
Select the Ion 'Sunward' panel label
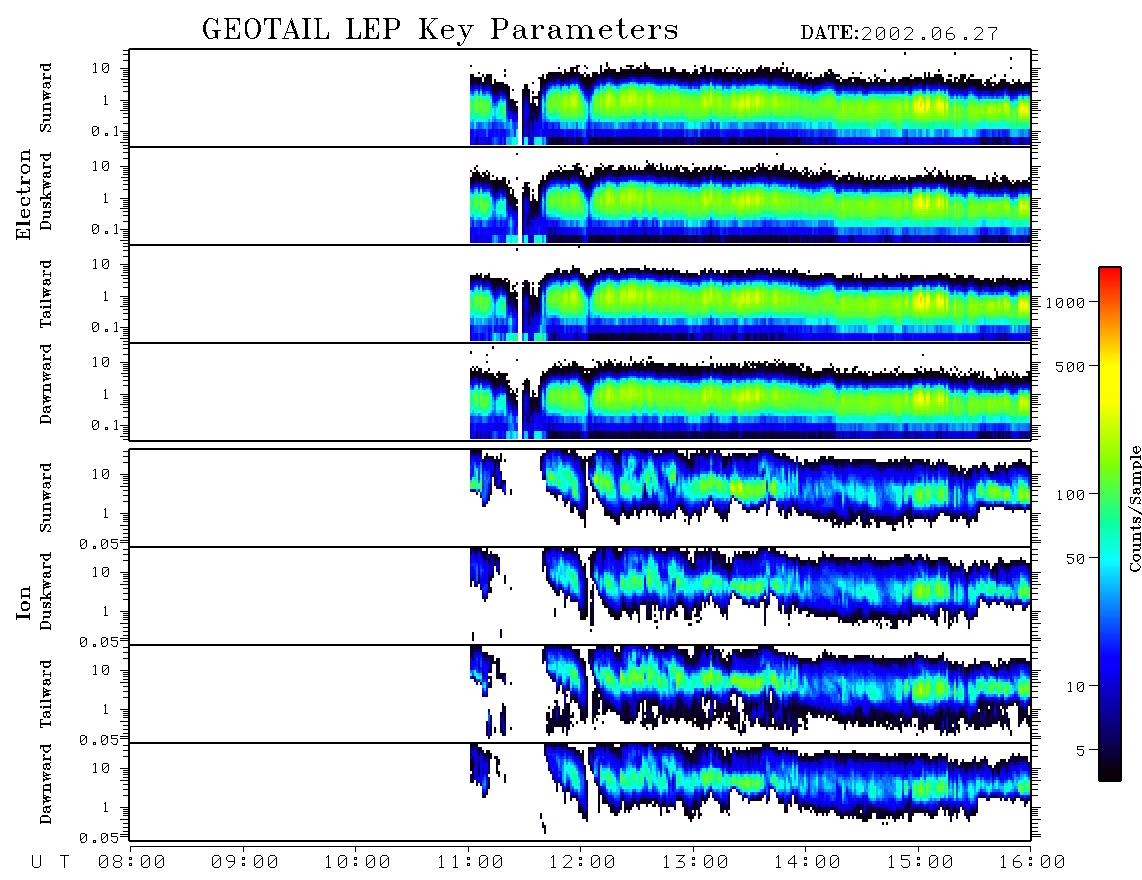point(46,498)
